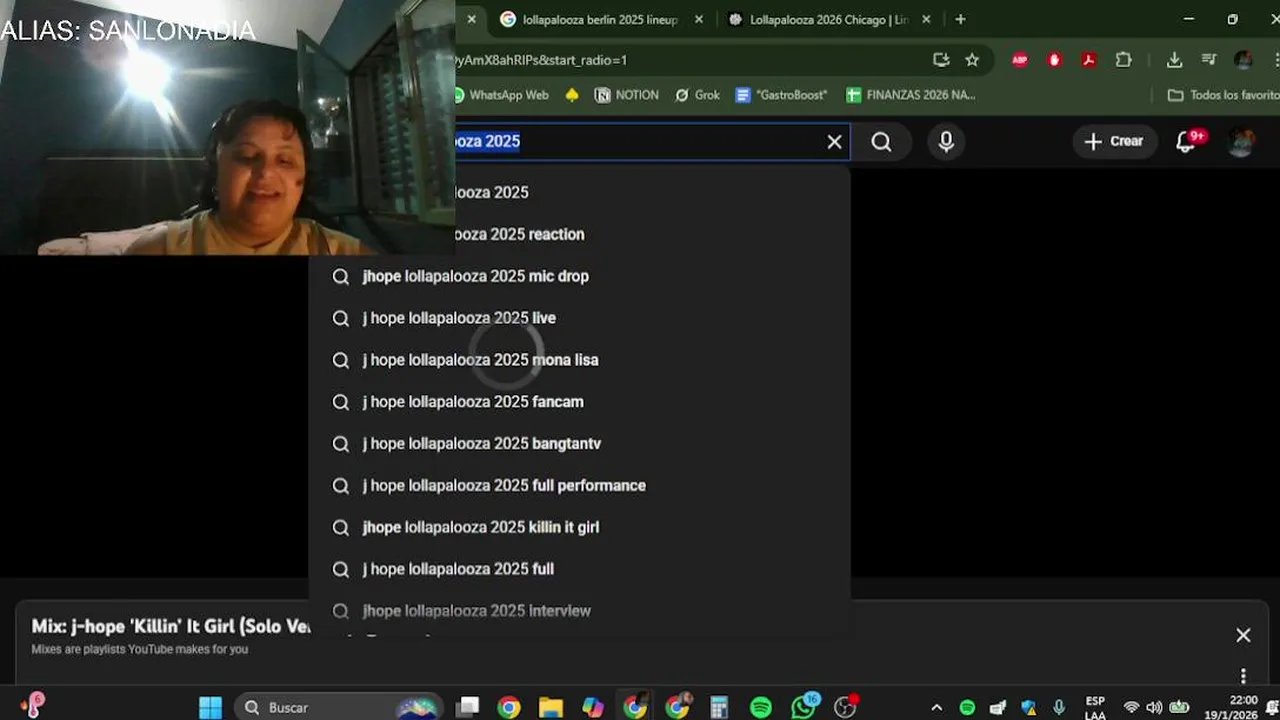Open WhatsApp Web bookmark

tap(501, 95)
